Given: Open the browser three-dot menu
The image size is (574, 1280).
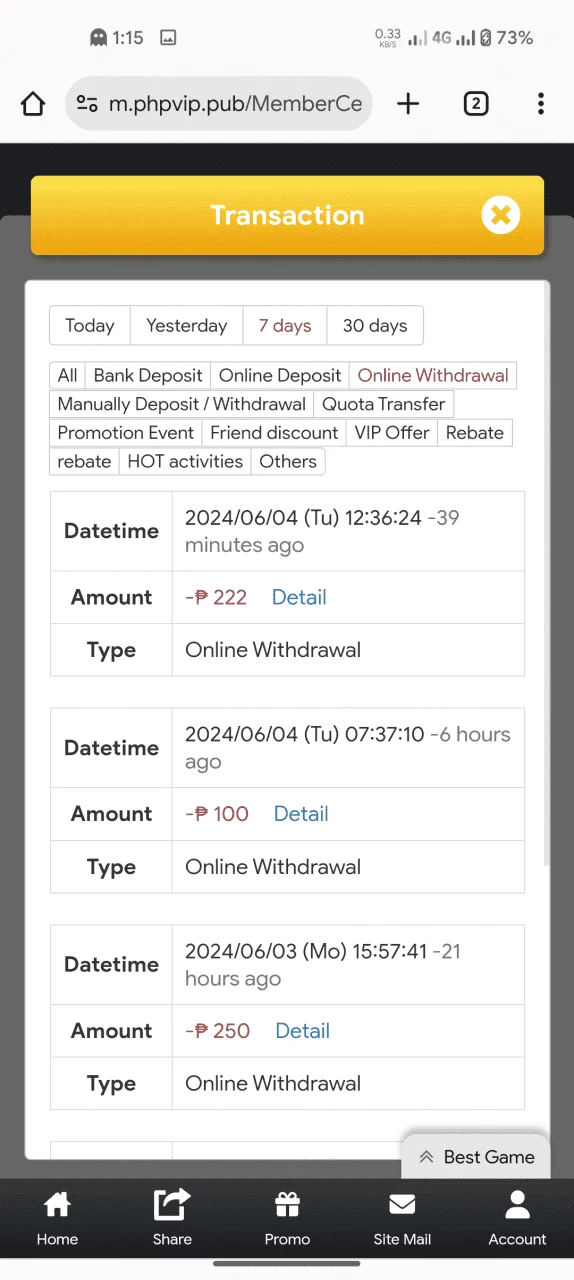Looking at the screenshot, I should (x=541, y=104).
